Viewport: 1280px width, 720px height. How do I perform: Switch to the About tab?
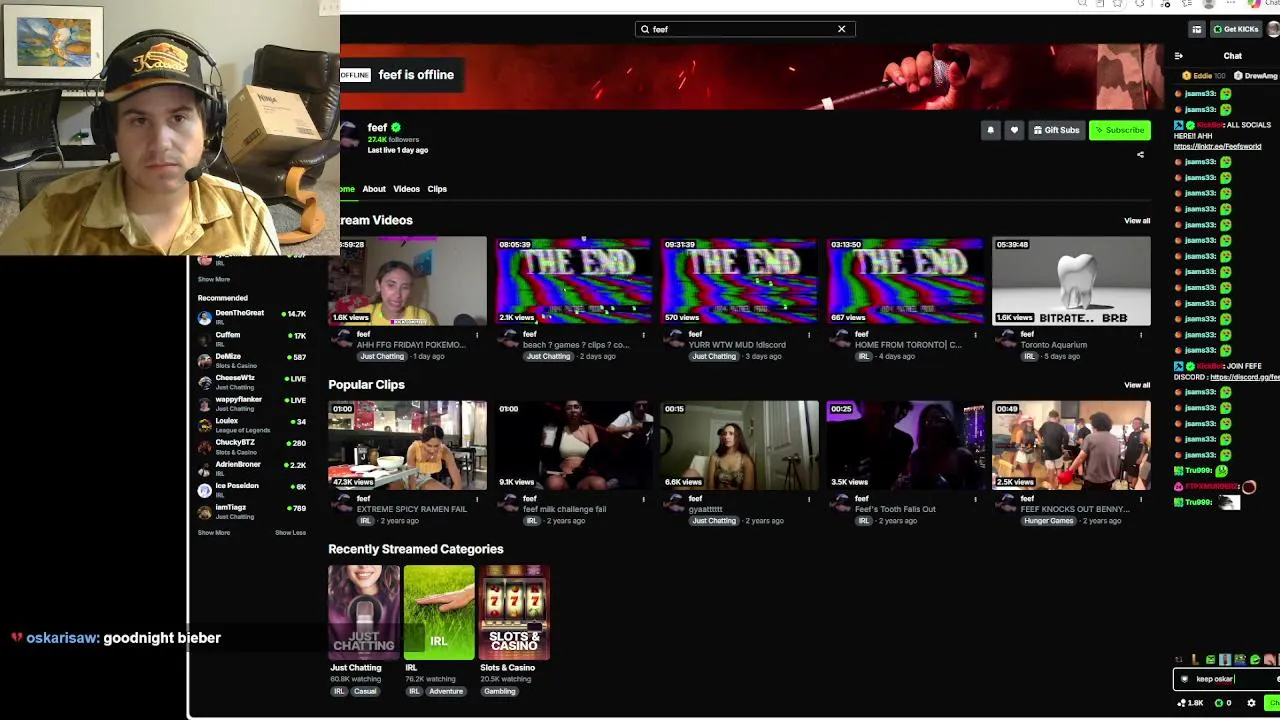point(374,189)
